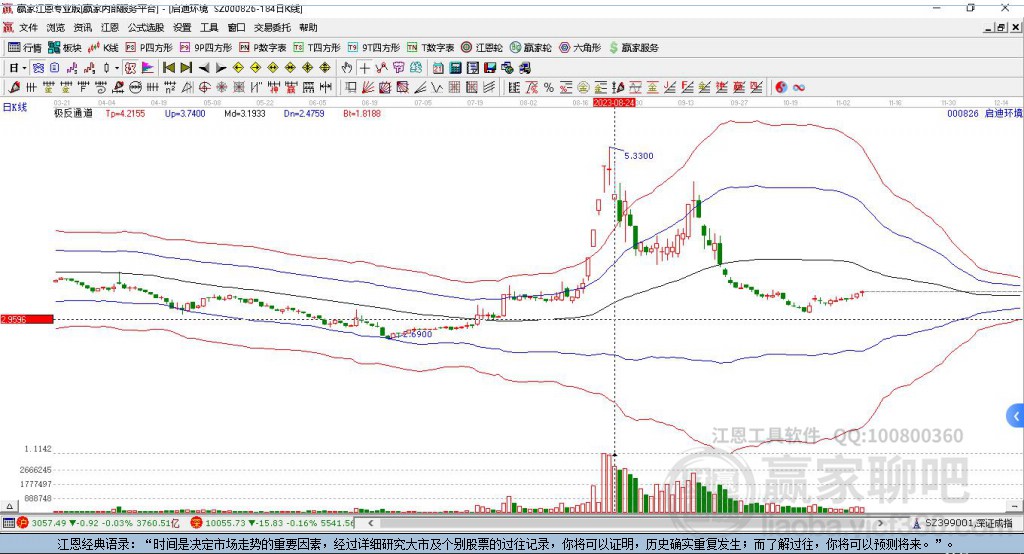Open the 交易委托 menu
1024x554 pixels.
(x=272, y=27)
